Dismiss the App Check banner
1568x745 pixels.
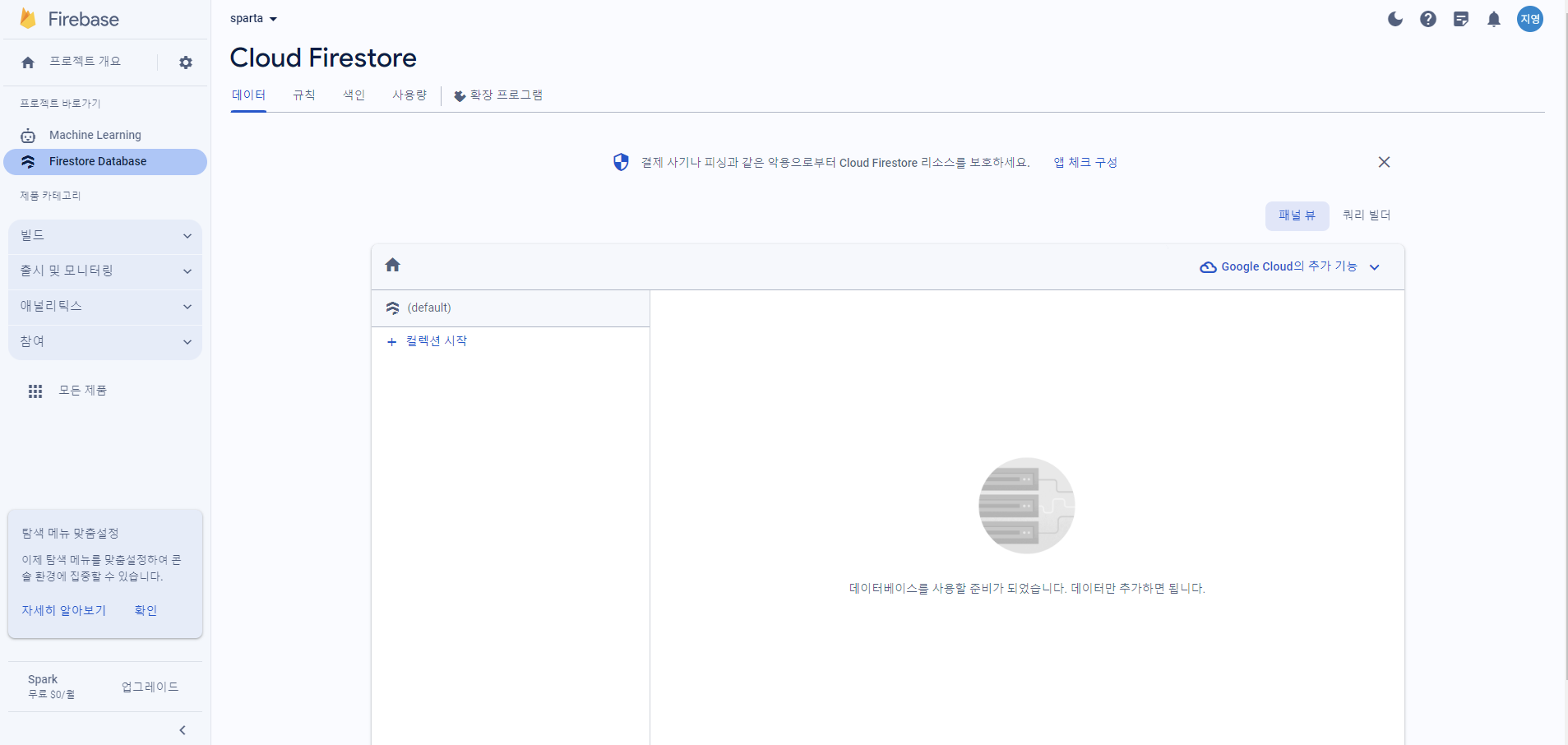[1384, 162]
